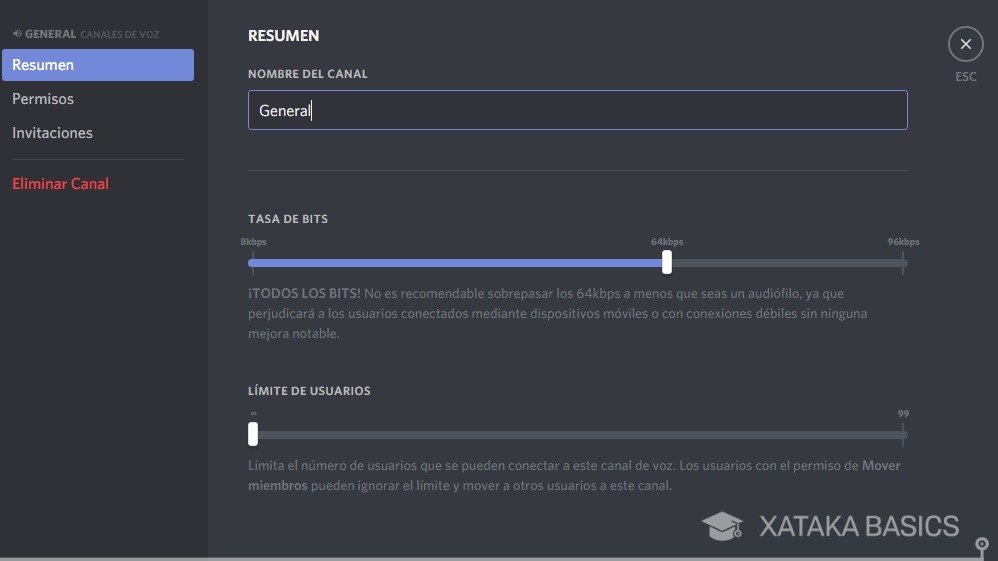Click the grey unfilled bitrate track section

click(x=785, y=263)
